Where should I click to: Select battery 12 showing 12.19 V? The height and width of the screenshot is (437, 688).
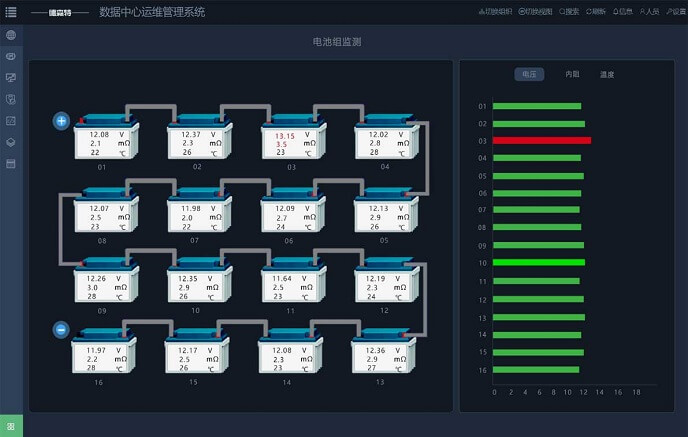pyautogui.click(x=387, y=281)
